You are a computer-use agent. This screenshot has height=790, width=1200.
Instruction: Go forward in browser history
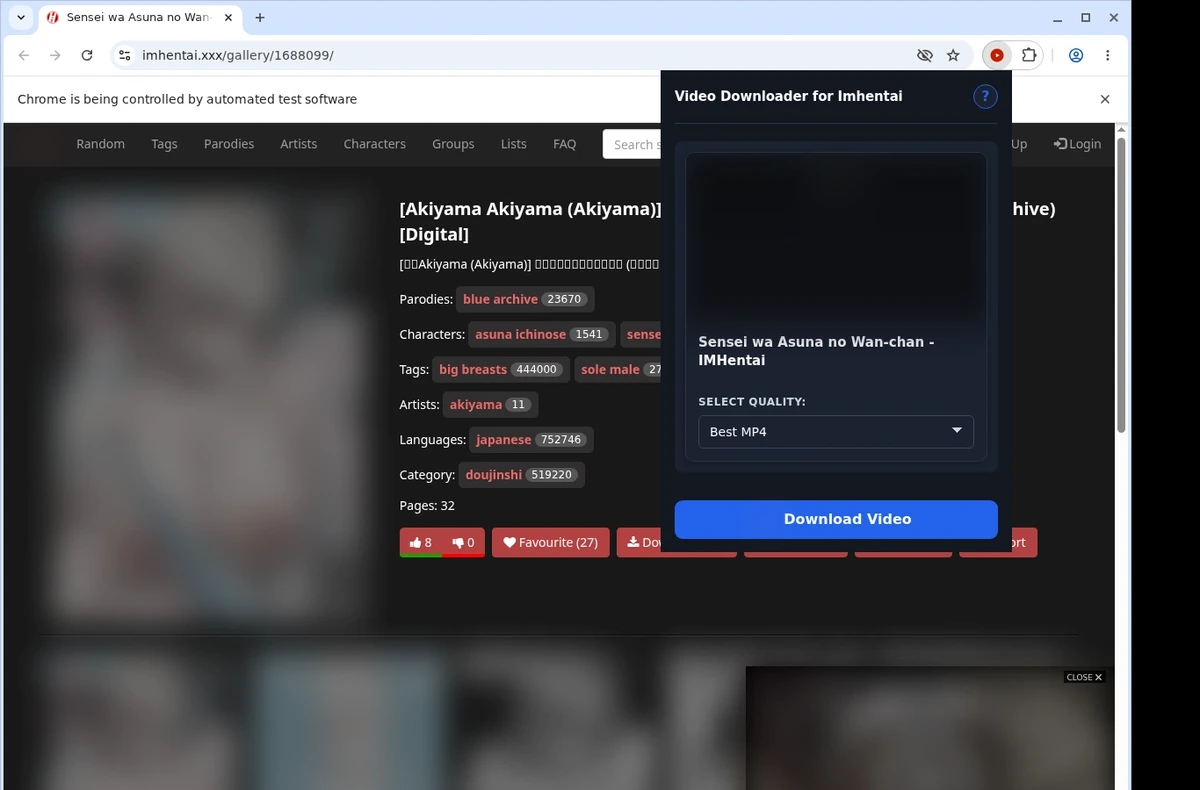[x=55, y=55]
